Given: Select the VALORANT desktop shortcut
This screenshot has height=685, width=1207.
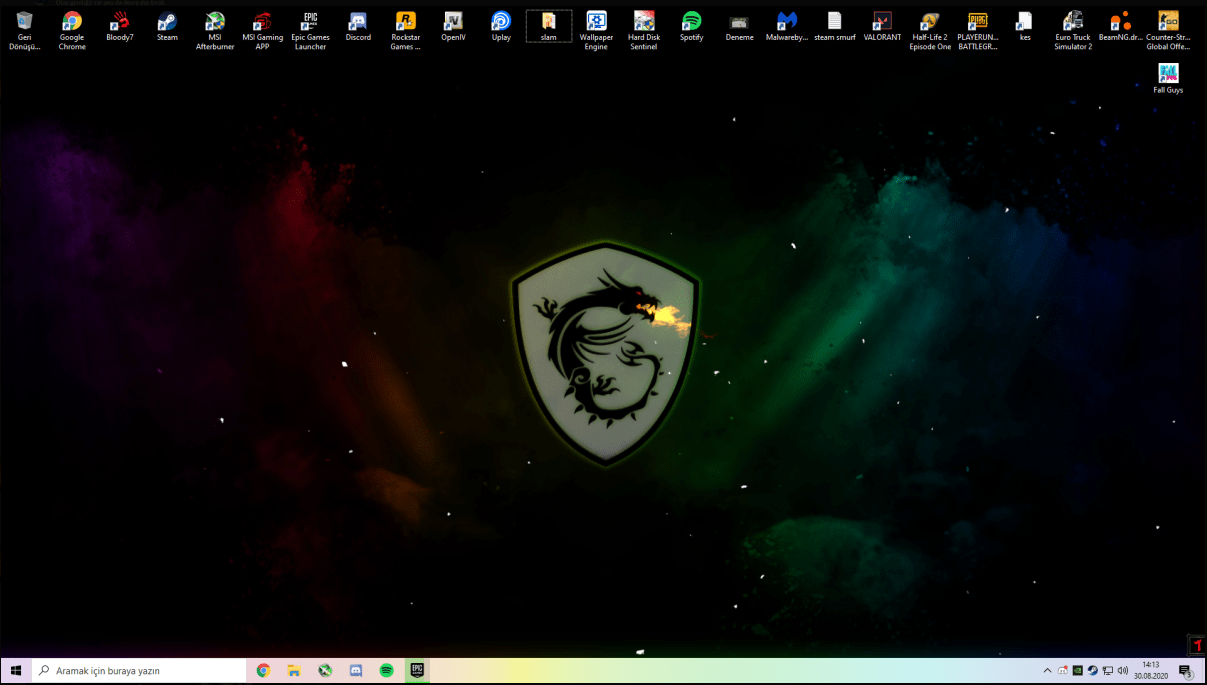Looking at the screenshot, I should click(x=882, y=27).
